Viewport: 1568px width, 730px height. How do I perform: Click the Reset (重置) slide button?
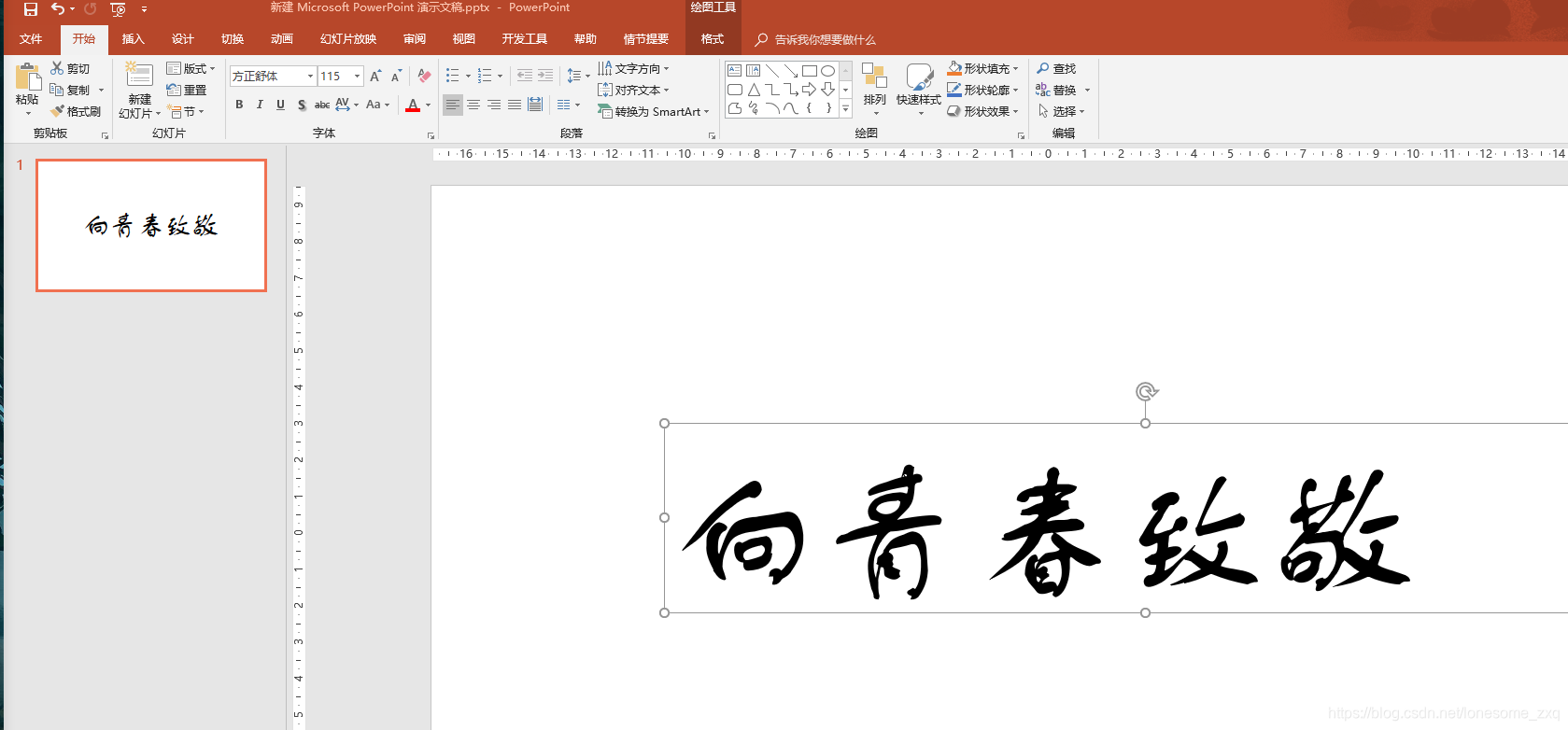click(x=187, y=90)
